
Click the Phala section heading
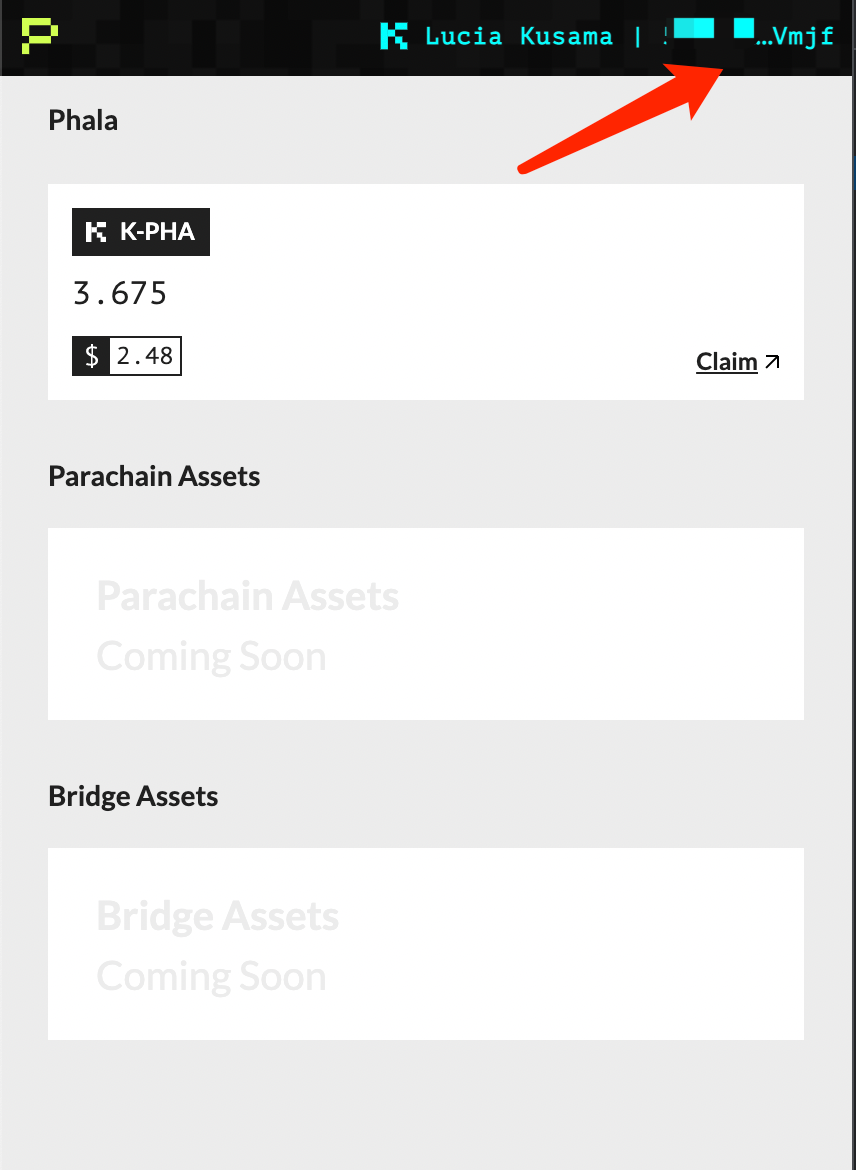click(x=83, y=121)
